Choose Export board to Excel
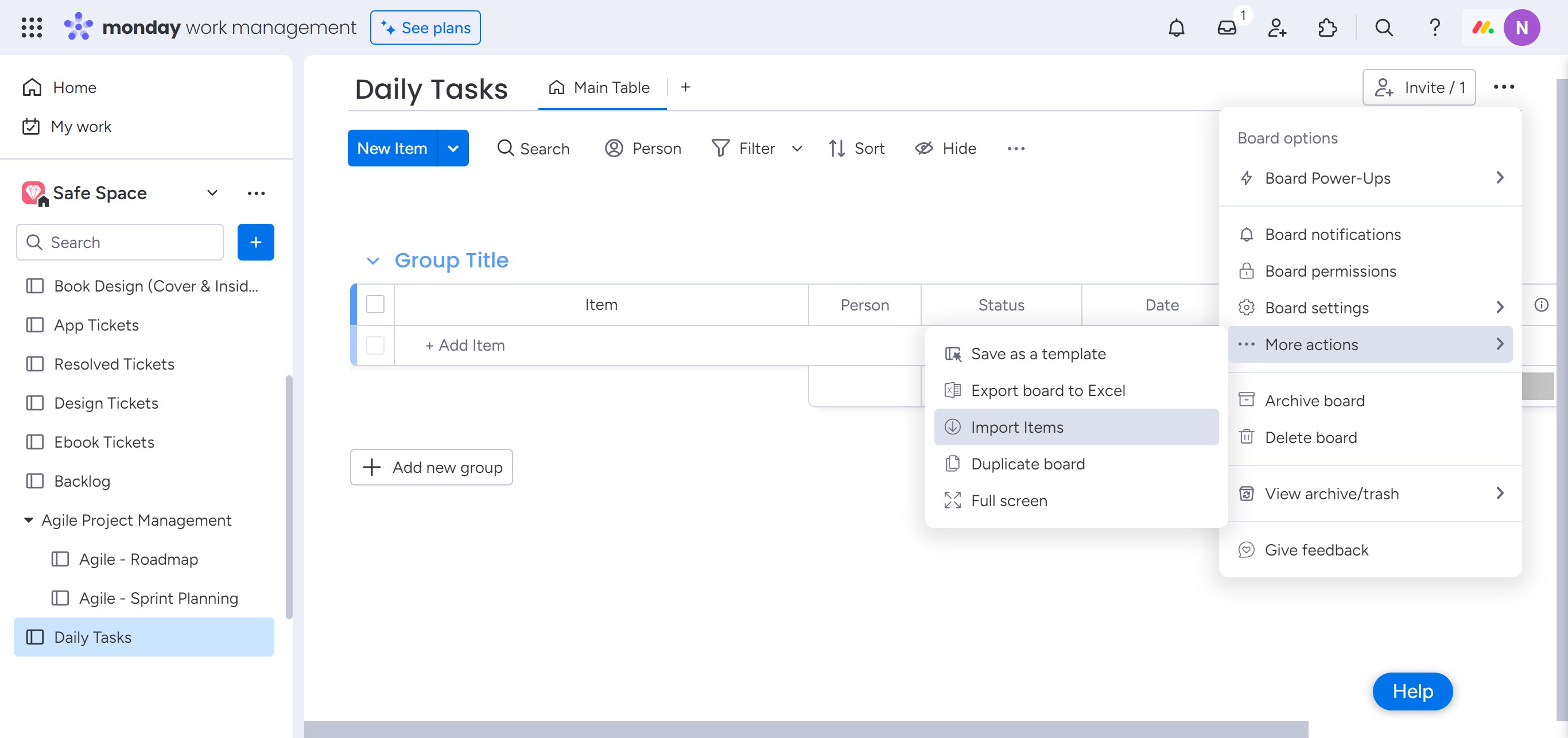This screenshot has width=1568, height=738. [x=1047, y=391]
